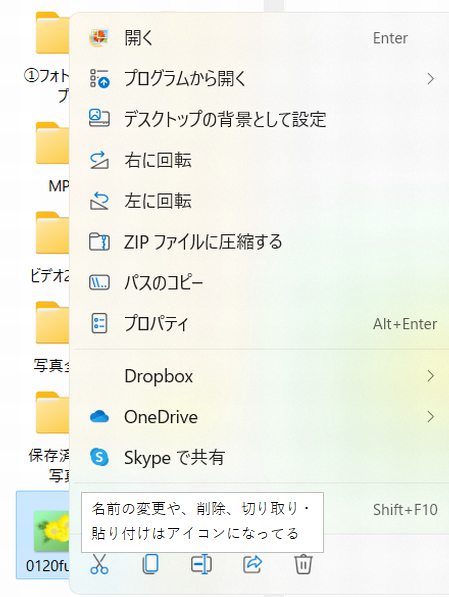The width and height of the screenshot is (449, 597).
Task: Click the Share arrow icon
Action: click(252, 564)
